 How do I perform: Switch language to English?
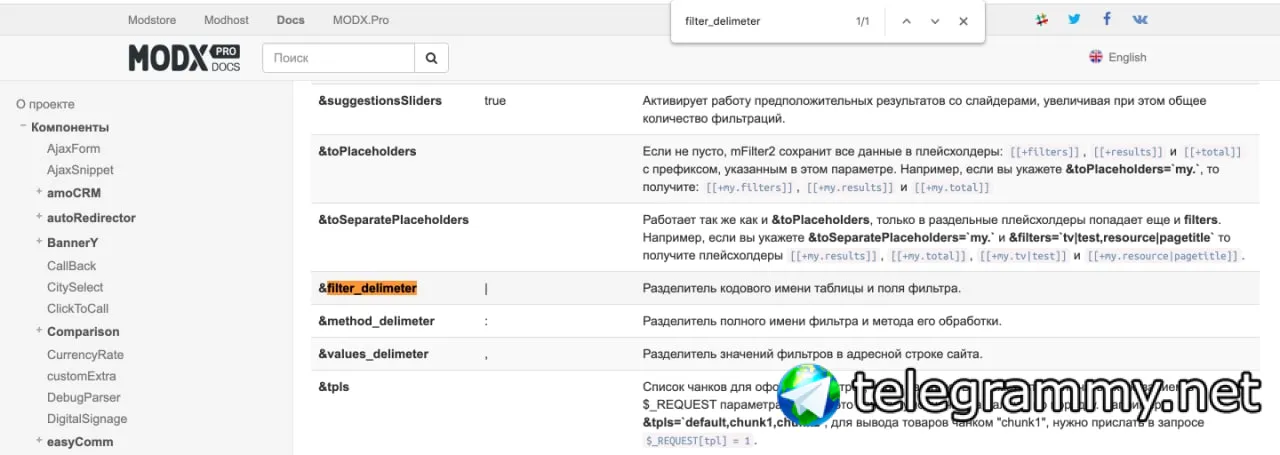[x=1127, y=57]
